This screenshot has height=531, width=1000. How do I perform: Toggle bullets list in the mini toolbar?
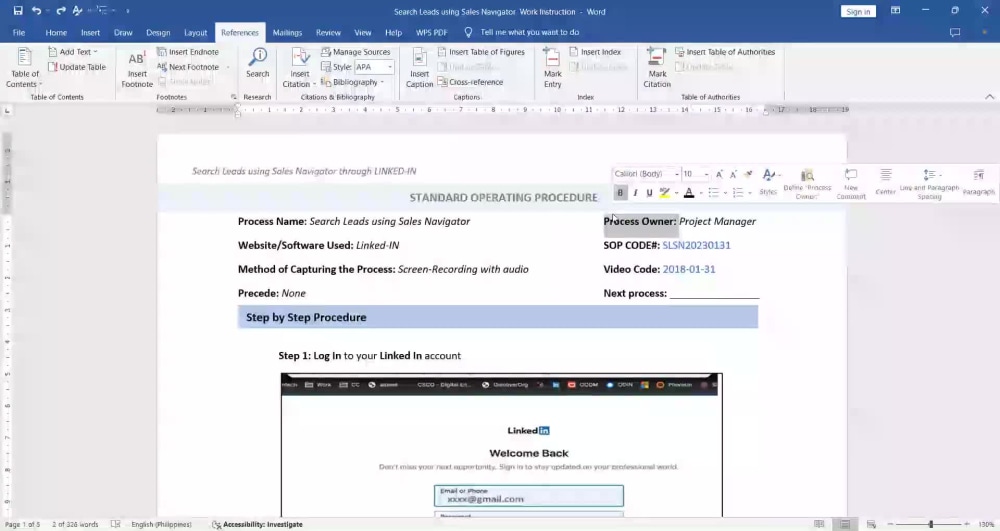714,193
